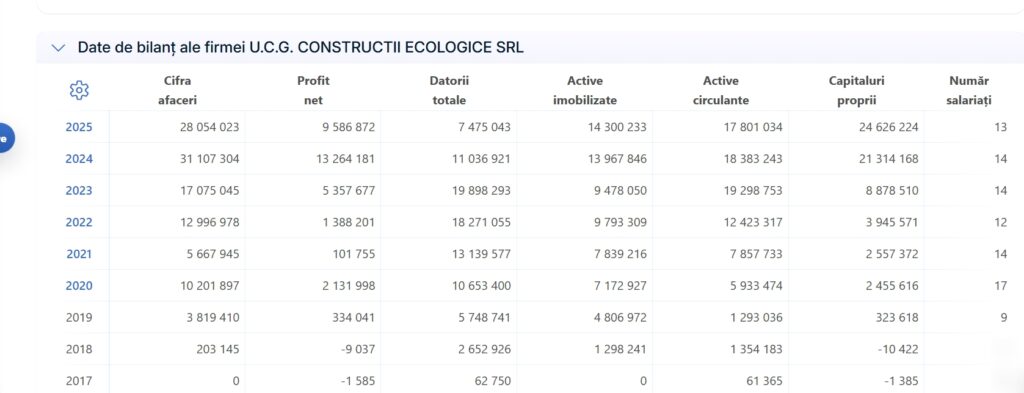The width and height of the screenshot is (1024, 393).
Task: Select net profit 1 388 201
Action: [x=349, y=222]
